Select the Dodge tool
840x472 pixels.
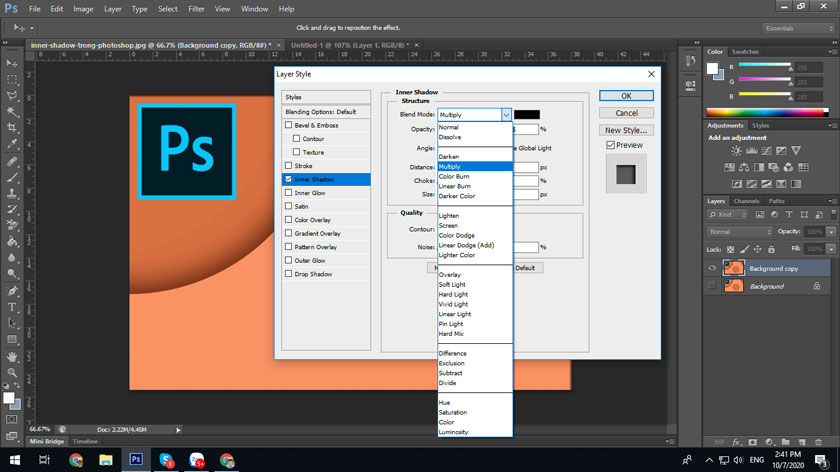coord(12,274)
